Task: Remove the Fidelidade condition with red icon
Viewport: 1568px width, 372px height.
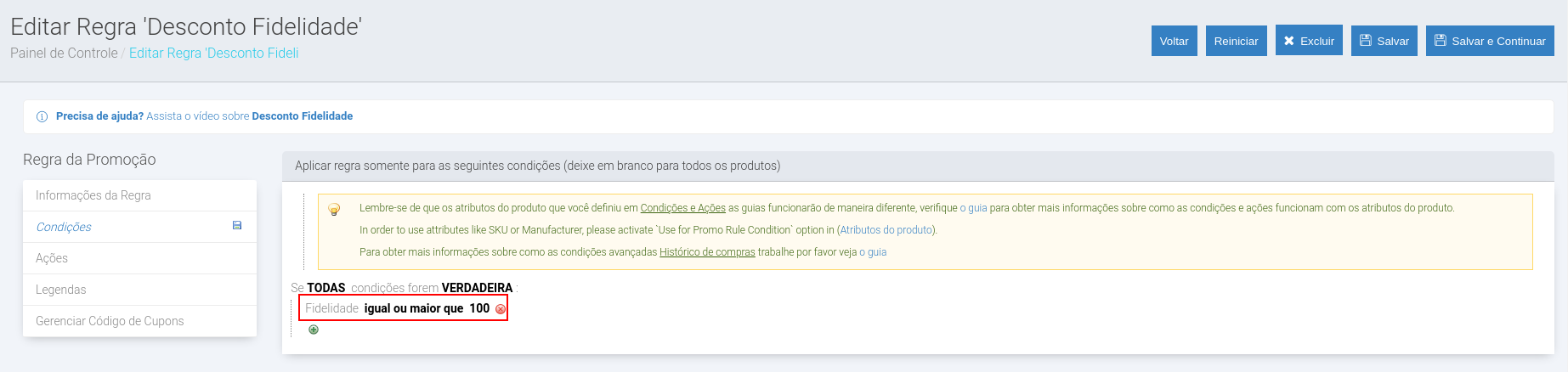Action: (501, 309)
